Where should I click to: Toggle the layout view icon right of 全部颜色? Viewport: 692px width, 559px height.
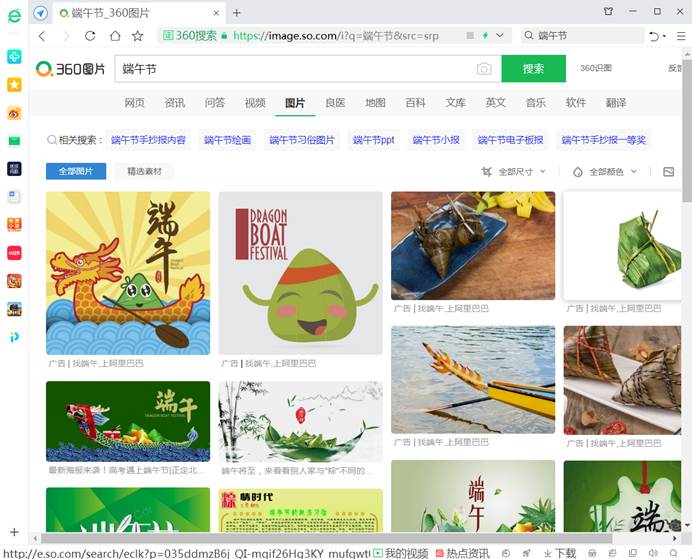click(x=668, y=172)
